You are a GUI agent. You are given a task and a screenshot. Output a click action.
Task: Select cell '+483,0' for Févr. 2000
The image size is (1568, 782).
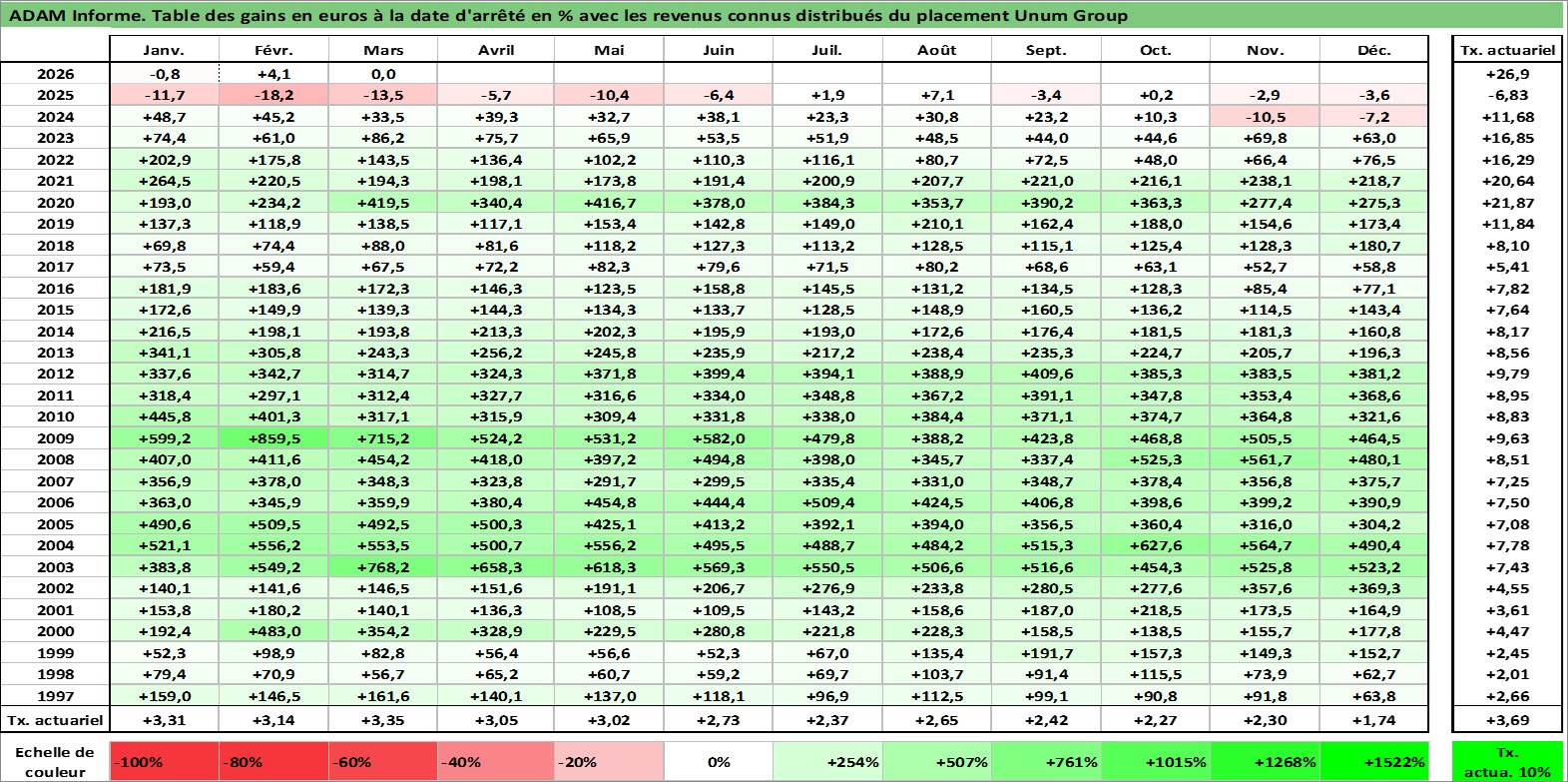[273, 631]
